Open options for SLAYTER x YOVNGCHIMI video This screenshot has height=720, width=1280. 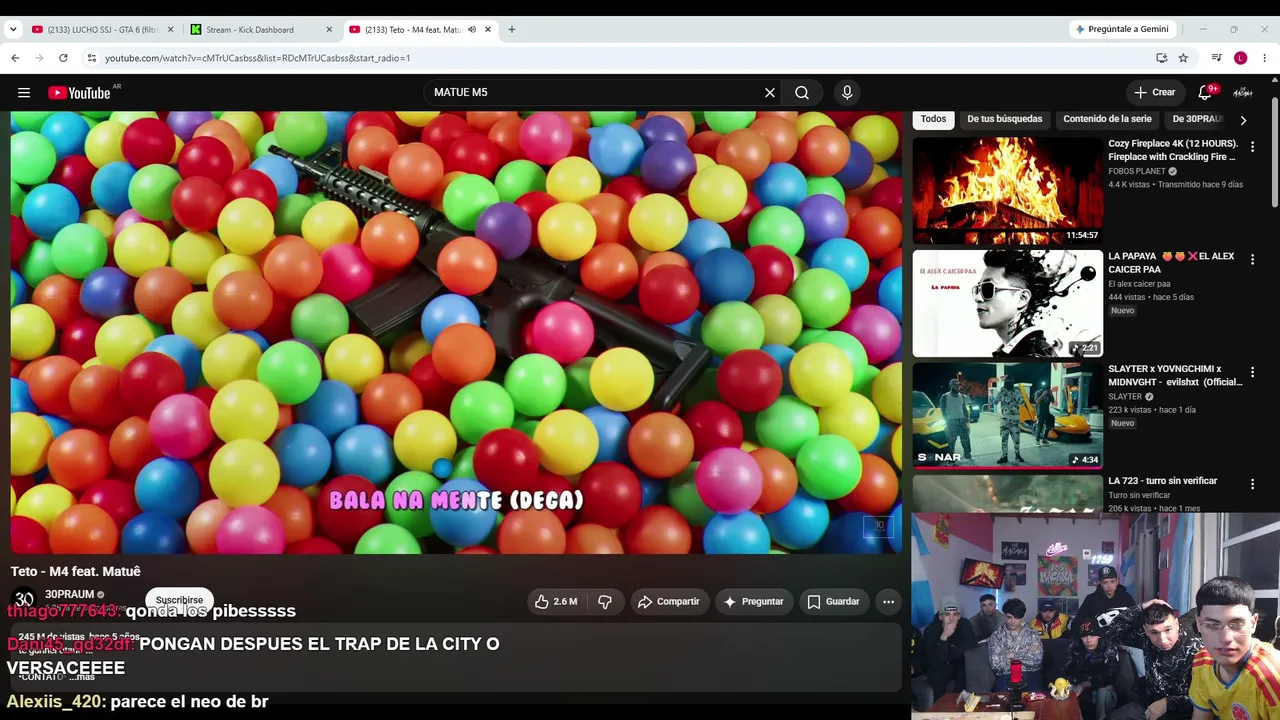pyautogui.click(x=1252, y=372)
